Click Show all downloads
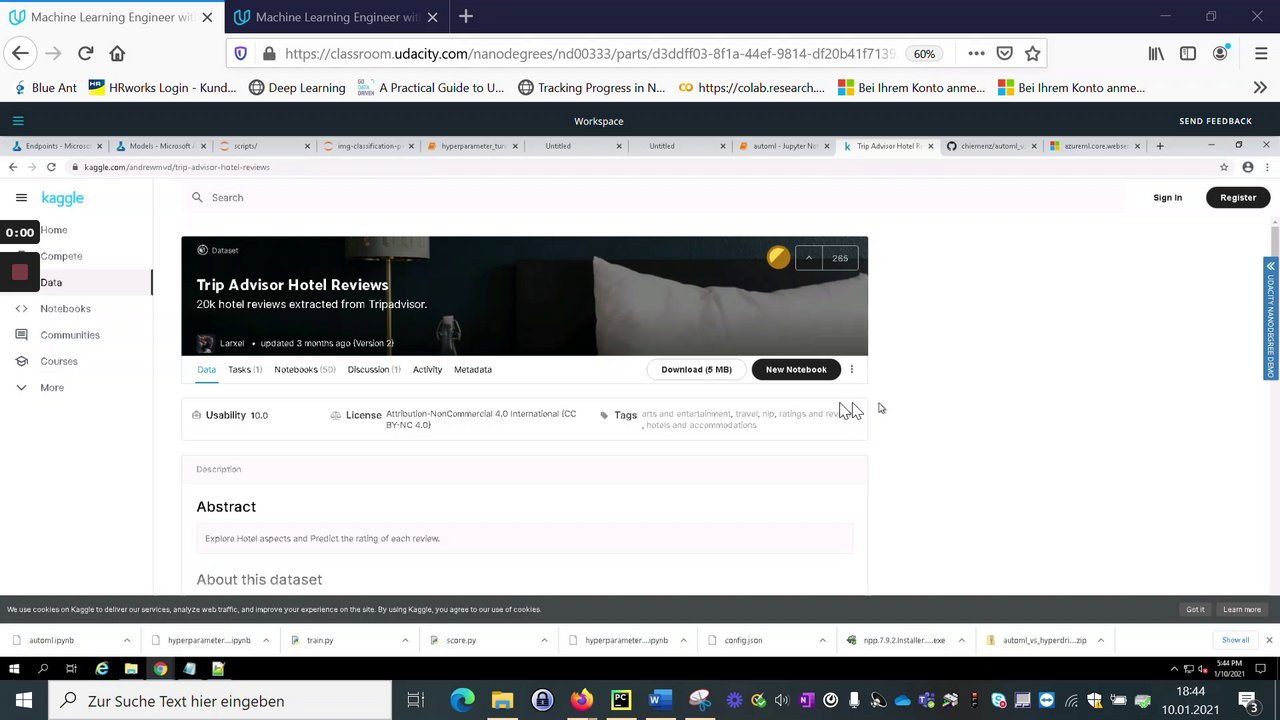1280x720 pixels. click(x=1235, y=640)
